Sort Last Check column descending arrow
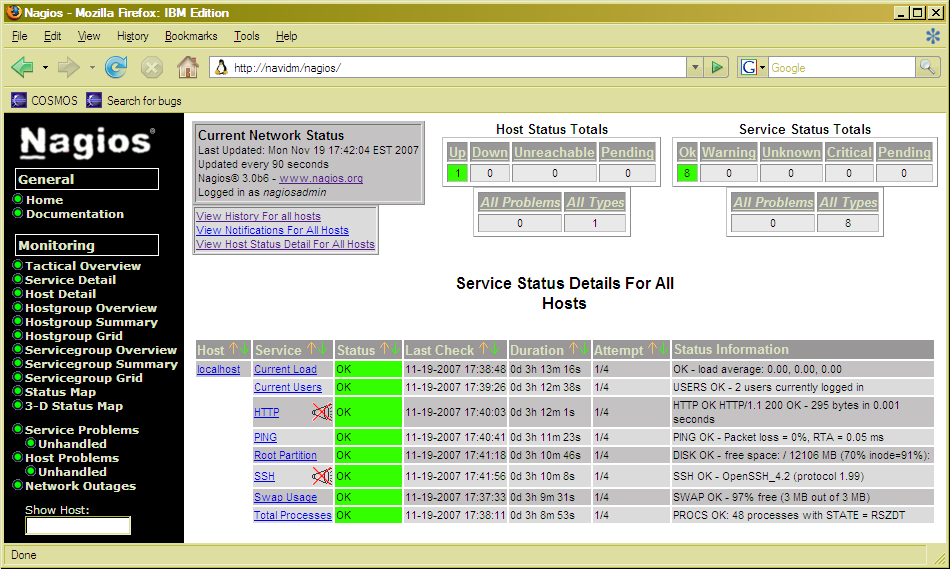 click(494, 349)
